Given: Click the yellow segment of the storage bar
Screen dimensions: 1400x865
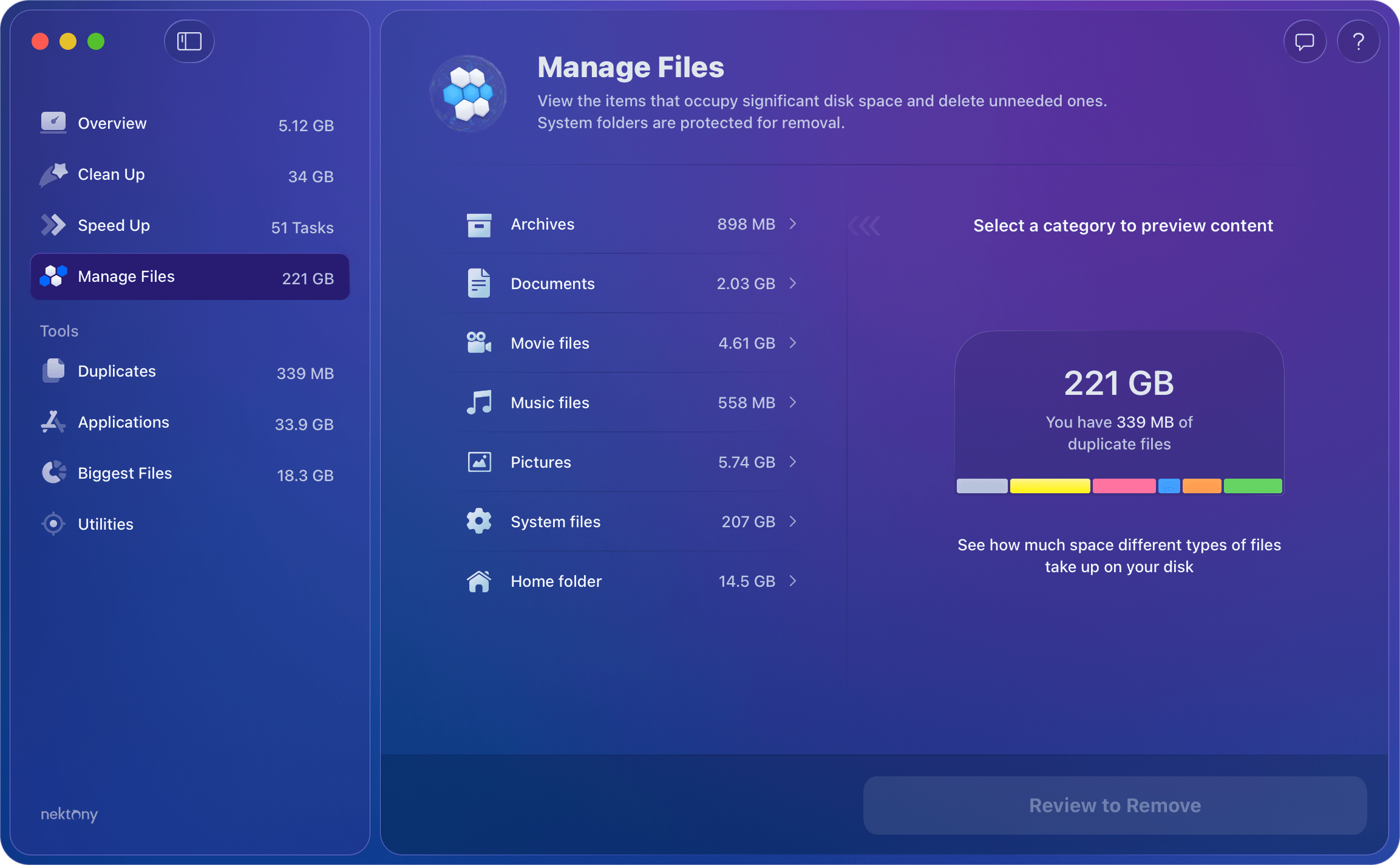Looking at the screenshot, I should click(x=1049, y=485).
